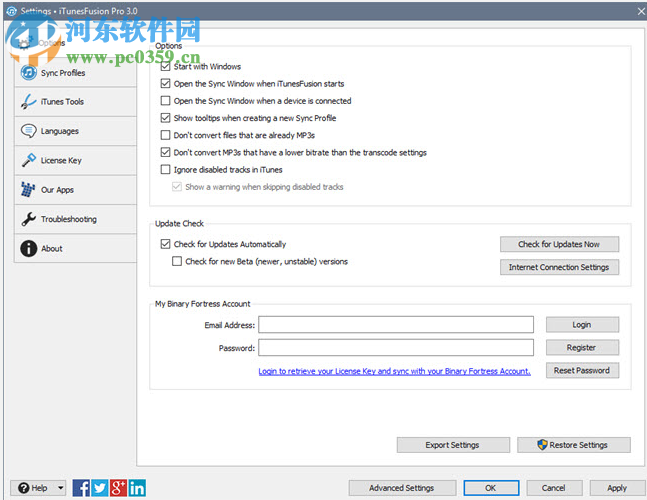
Task: Toggle Show tooltips when creating Sync Profile
Action: point(165,118)
